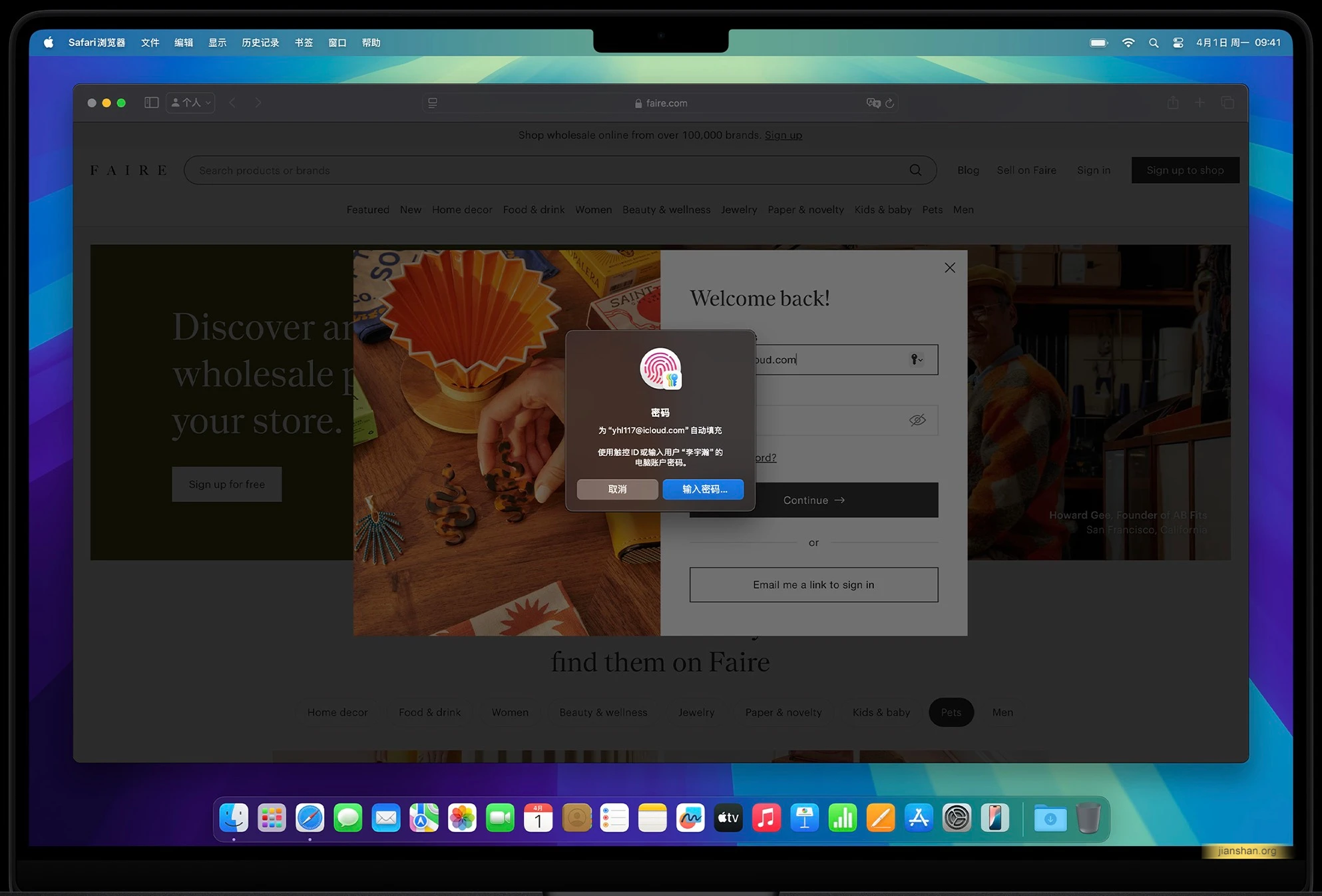The image size is (1322, 896).
Task: Open the 显示 menu
Action: click(x=217, y=43)
